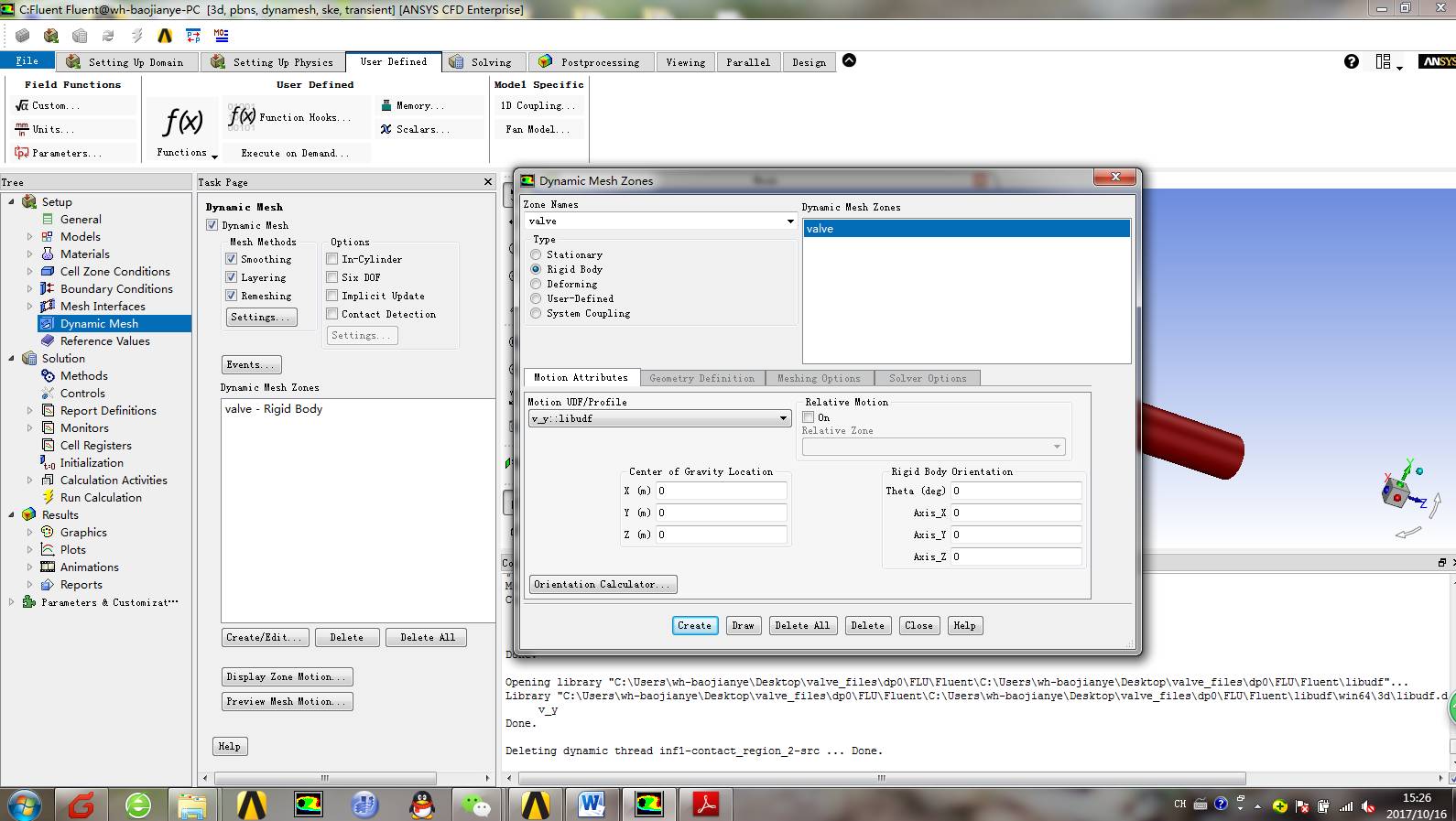
Task: Open the Function Hooks icon
Action: tap(242, 116)
